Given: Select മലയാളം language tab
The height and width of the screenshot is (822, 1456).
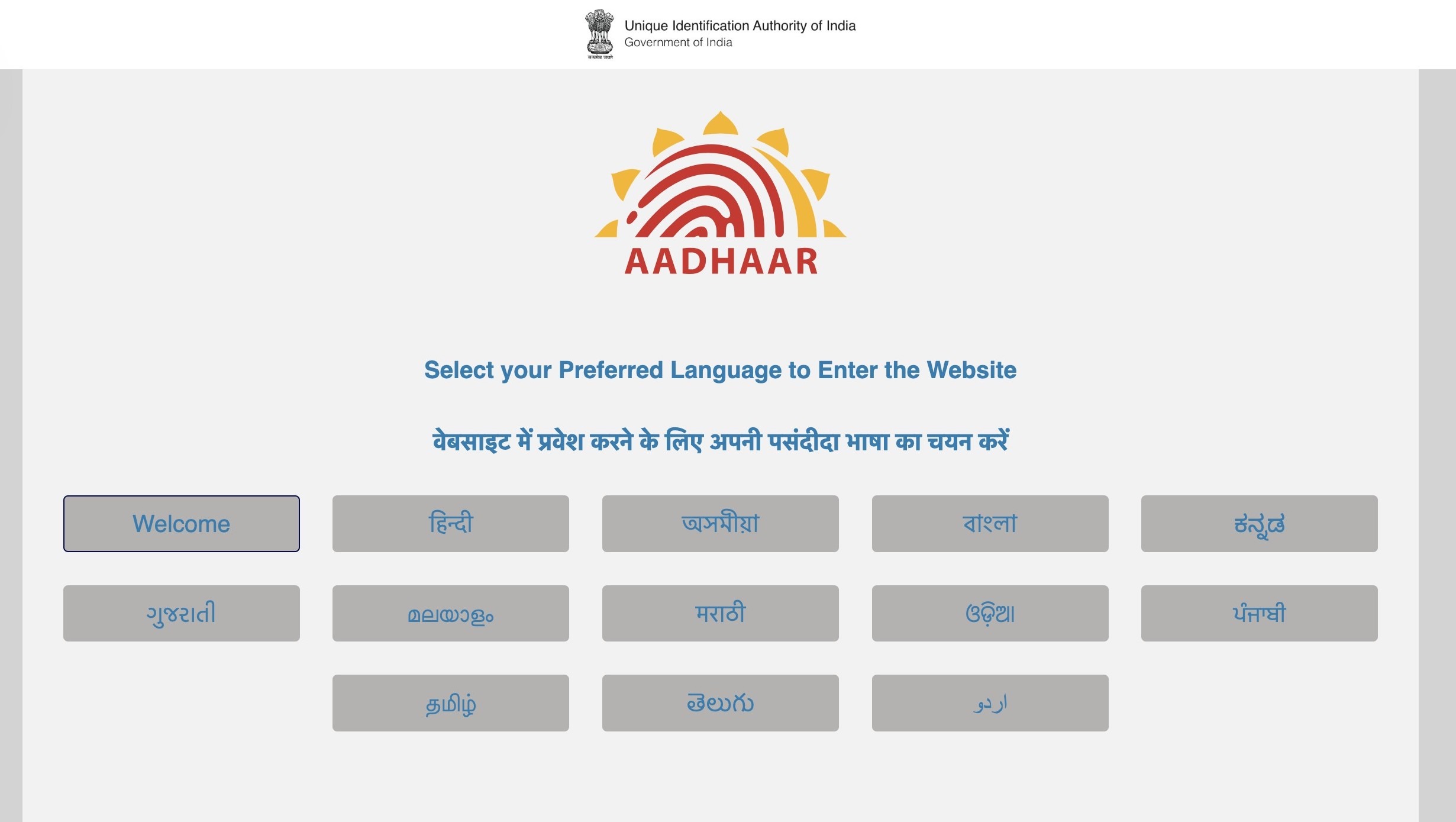Looking at the screenshot, I should (x=450, y=613).
